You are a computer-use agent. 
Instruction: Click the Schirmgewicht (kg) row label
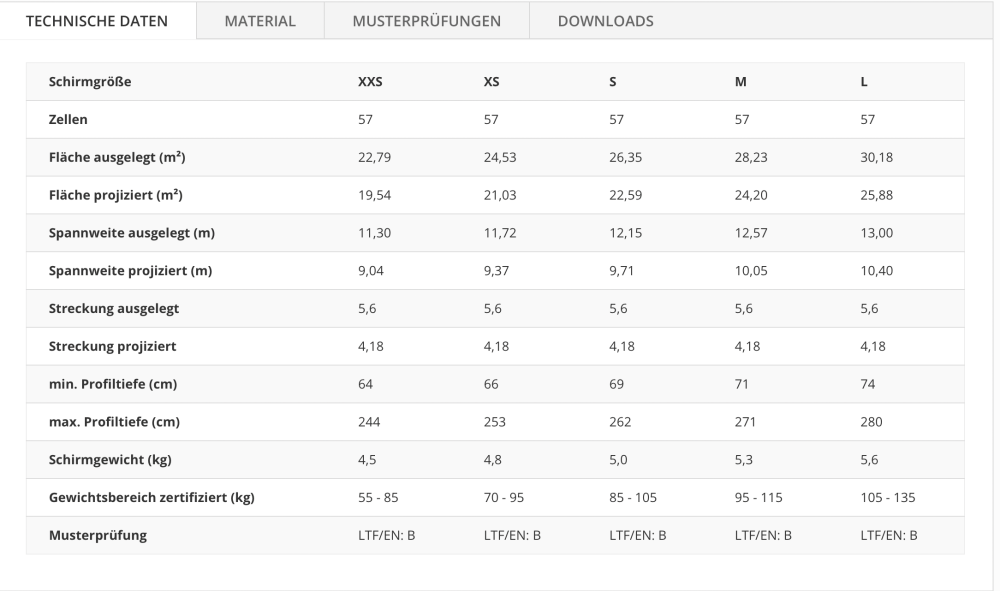tap(110, 460)
